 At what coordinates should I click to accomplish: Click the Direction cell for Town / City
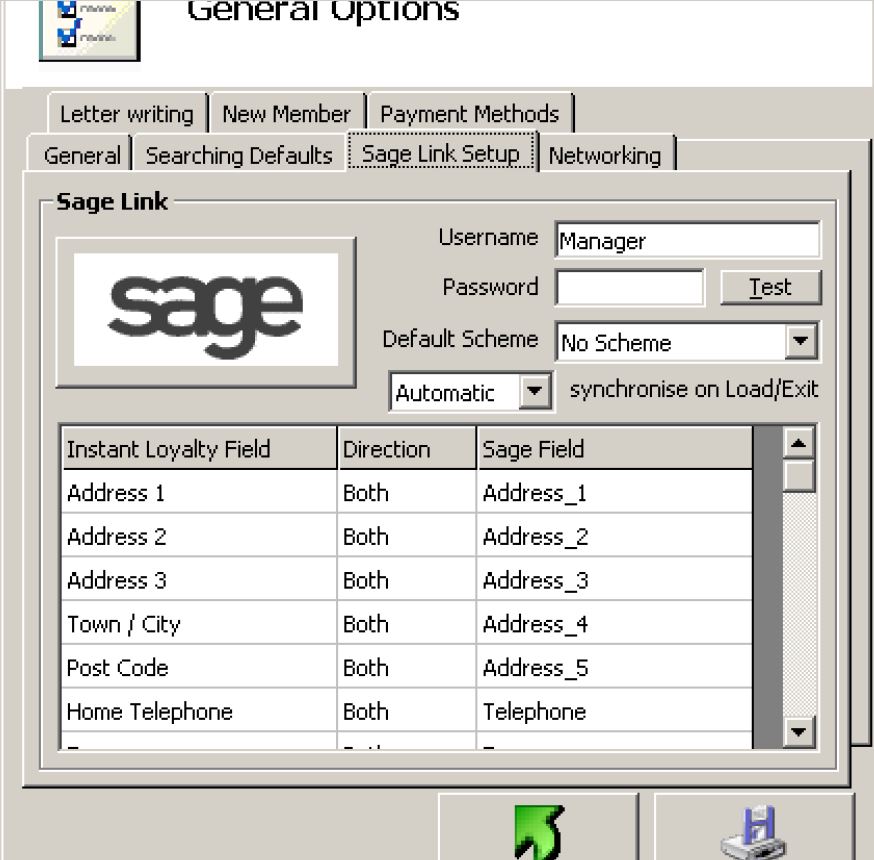tap(407, 623)
